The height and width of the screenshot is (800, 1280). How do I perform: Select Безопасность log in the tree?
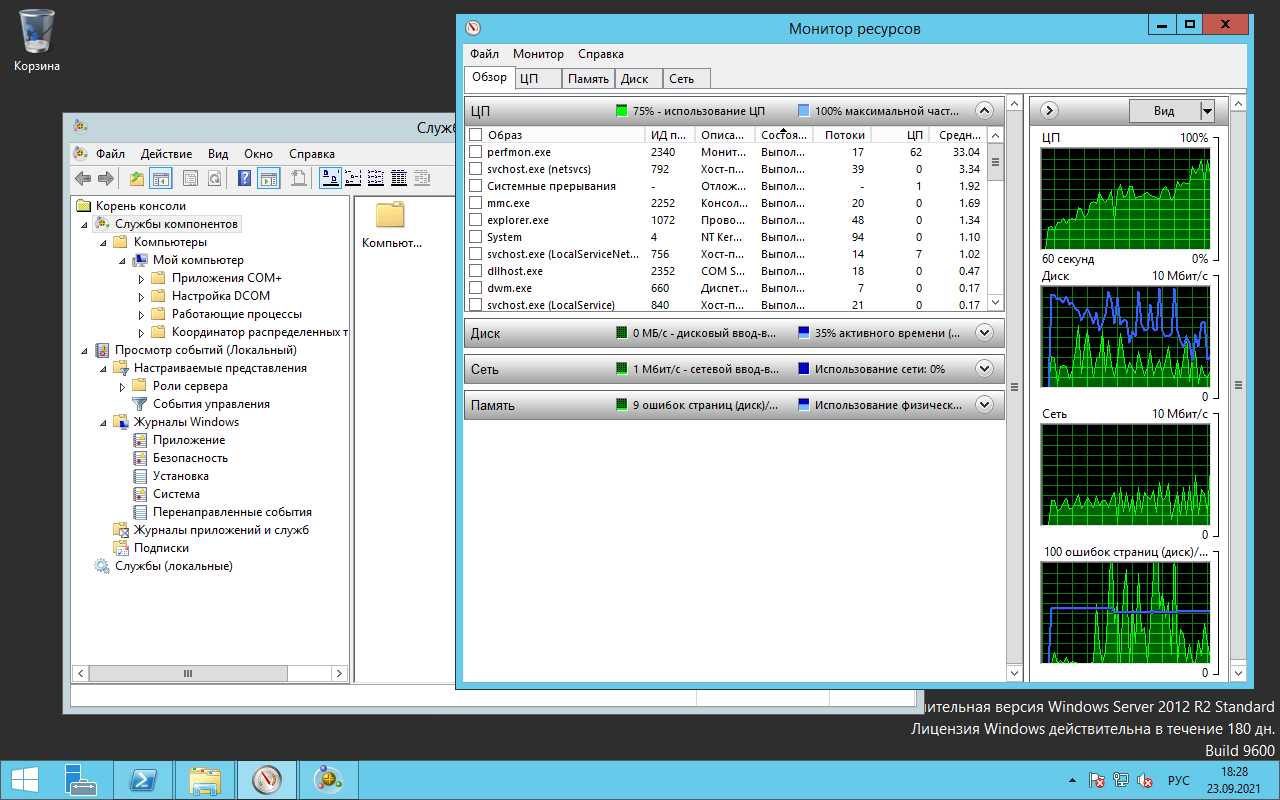(x=190, y=458)
